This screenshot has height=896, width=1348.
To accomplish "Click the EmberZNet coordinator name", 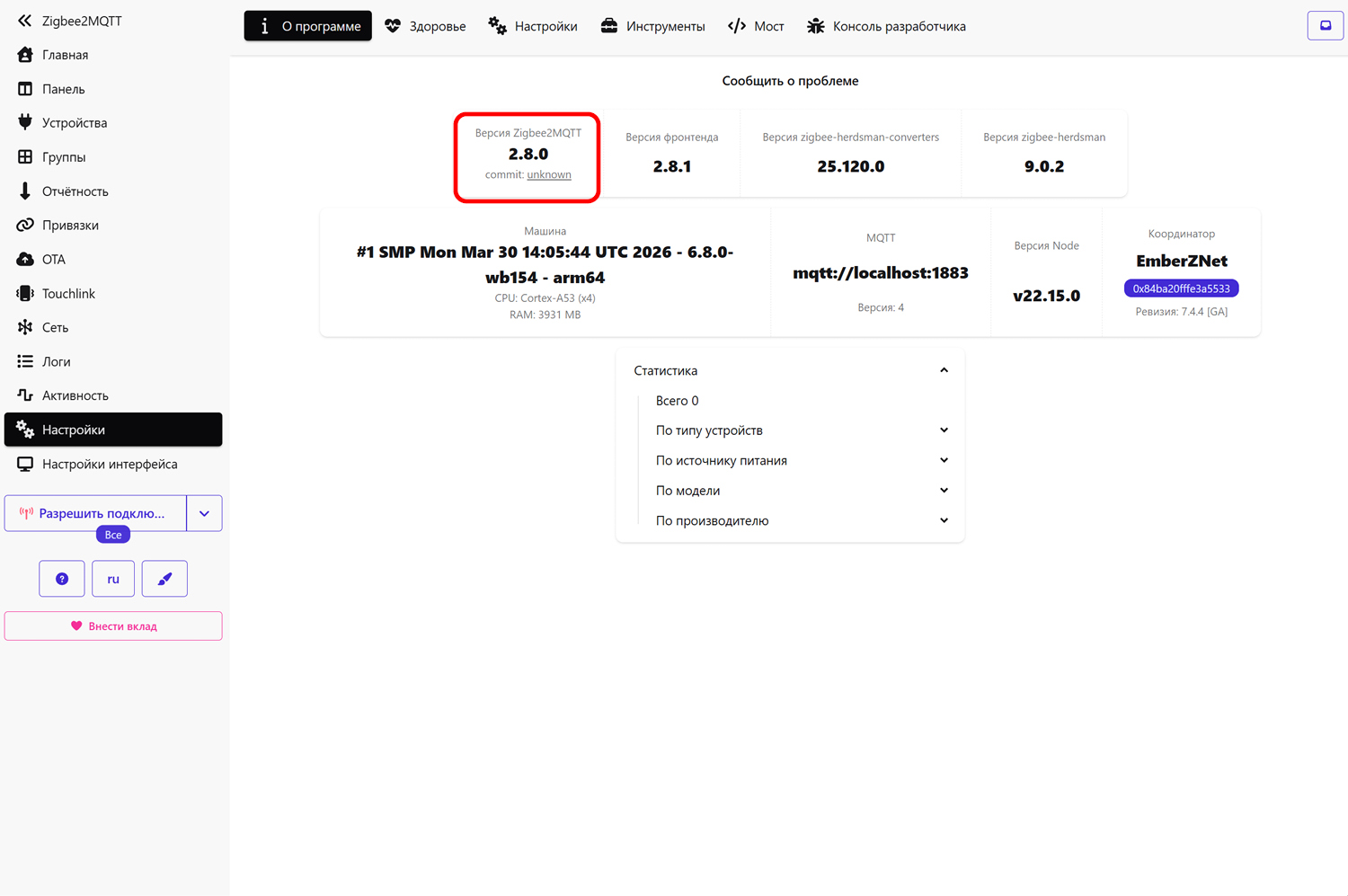I will (x=1181, y=261).
